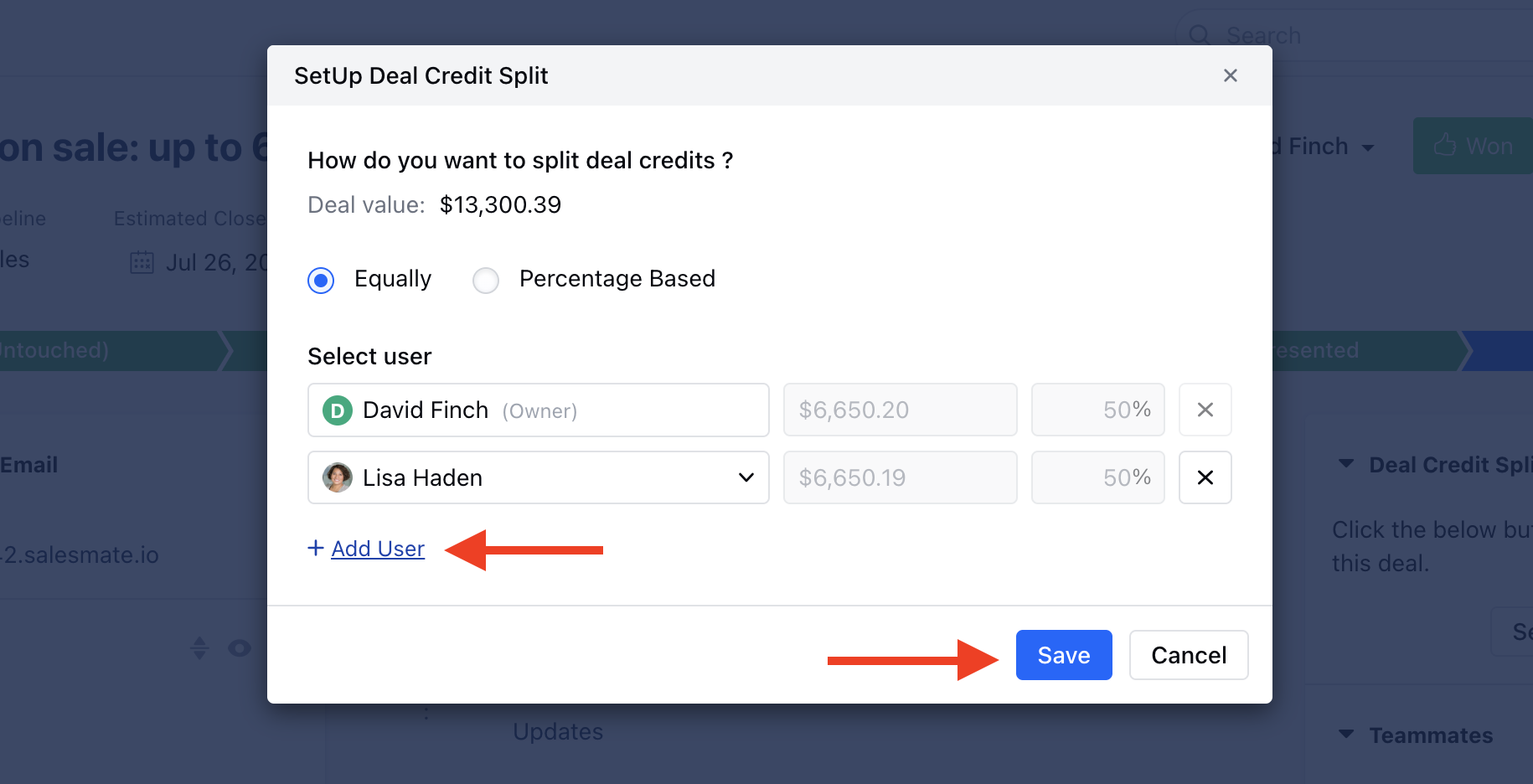Click the eye icon in the background
Image resolution: width=1533 pixels, height=784 pixels.
[240, 648]
